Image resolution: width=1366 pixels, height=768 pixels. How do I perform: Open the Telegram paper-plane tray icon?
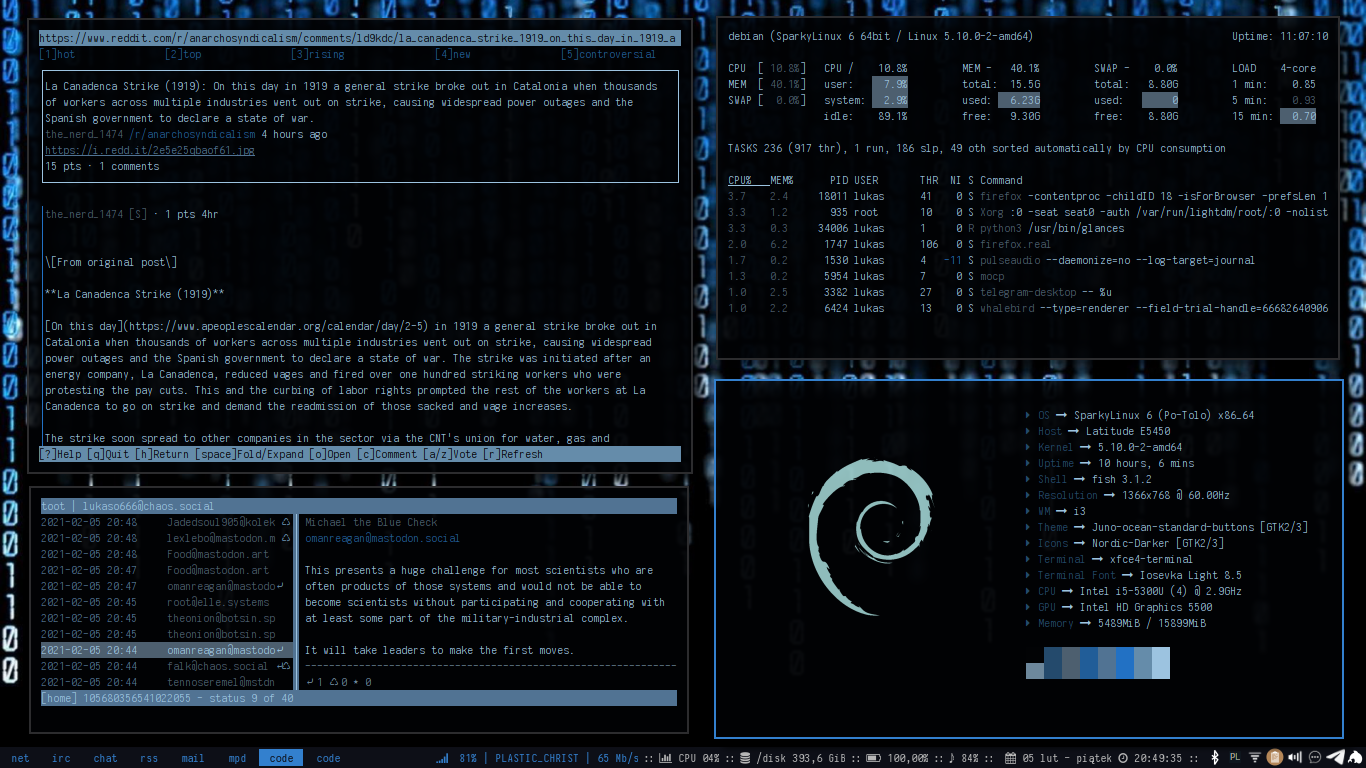(1337, 758)
